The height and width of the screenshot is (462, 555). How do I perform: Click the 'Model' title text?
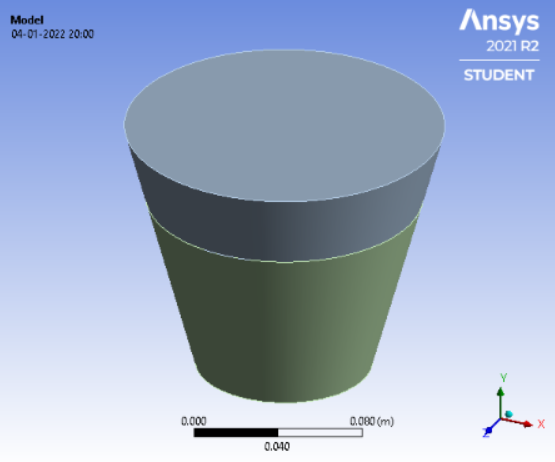[x=27, y=20]
